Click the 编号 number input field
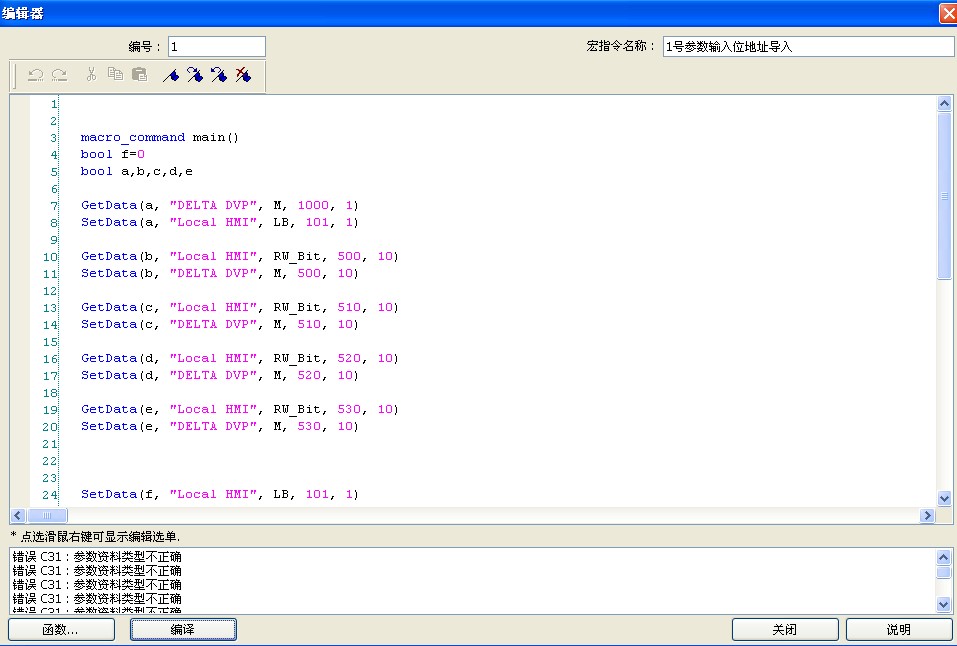This screenshot has height=646, width=957. [x=216, y=47]
